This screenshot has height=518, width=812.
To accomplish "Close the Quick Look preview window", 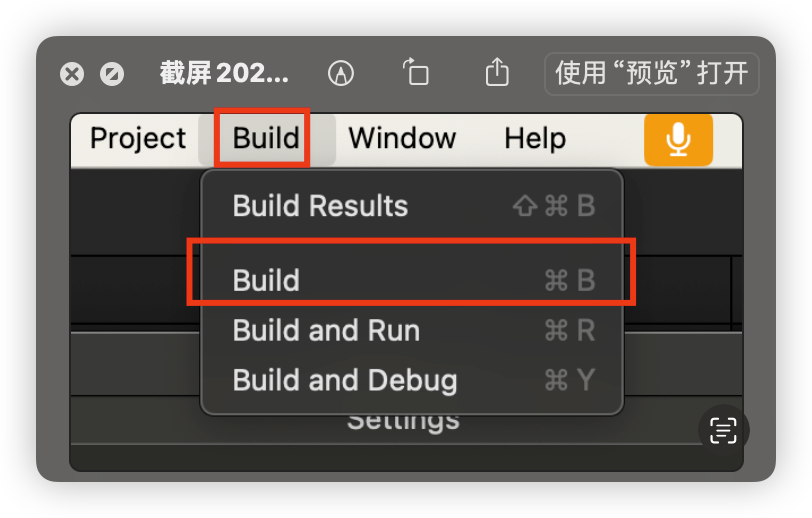I will (x=72, y=74).
